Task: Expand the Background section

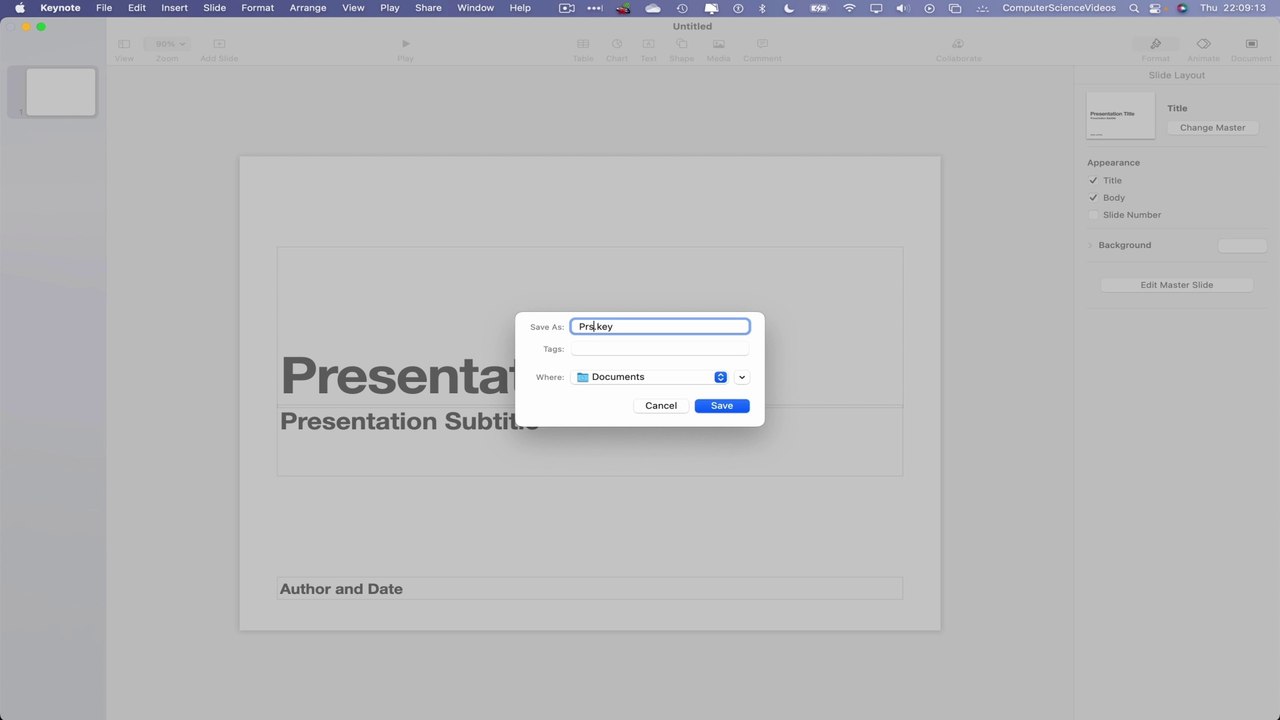Action: (x=1091, y=245)
